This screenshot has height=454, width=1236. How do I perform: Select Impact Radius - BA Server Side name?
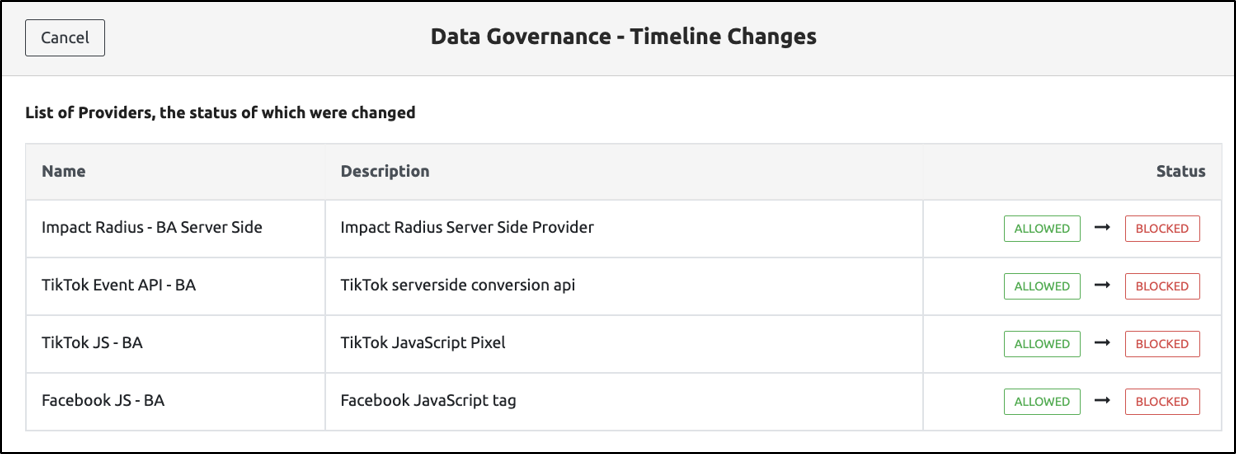tap(152, 228)
